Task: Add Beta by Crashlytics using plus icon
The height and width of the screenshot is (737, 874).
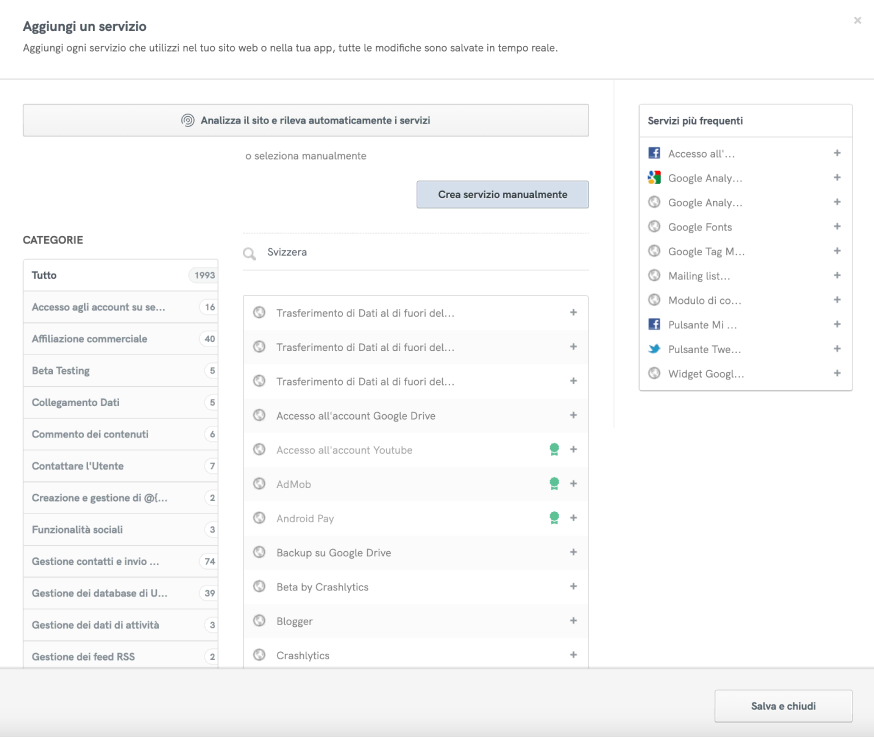Action: (x=573, y=587)
